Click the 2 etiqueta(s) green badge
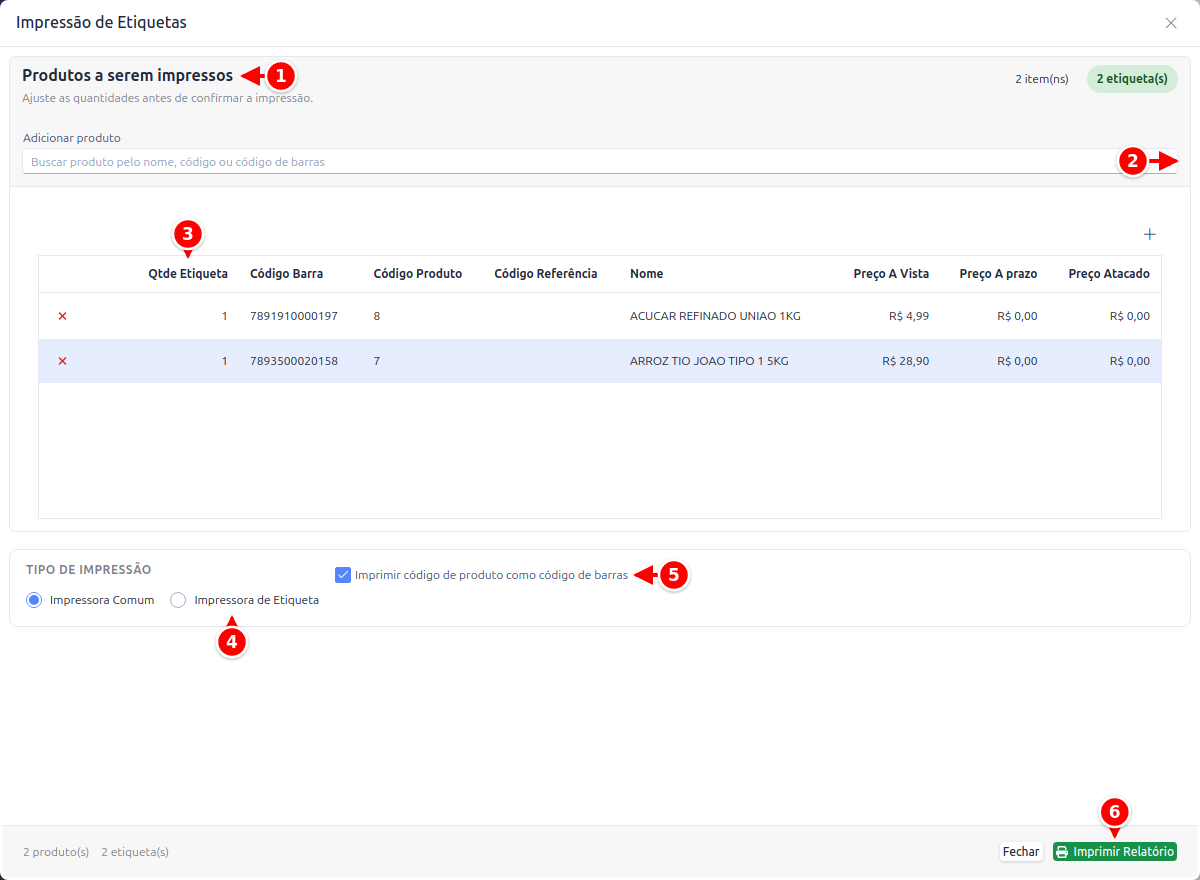 coord(1132,79)
